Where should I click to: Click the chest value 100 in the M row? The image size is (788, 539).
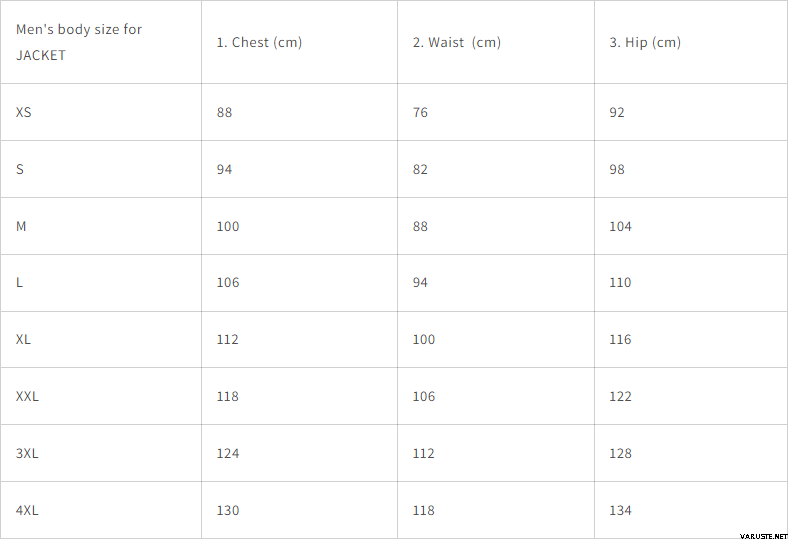tap(228, 226)
